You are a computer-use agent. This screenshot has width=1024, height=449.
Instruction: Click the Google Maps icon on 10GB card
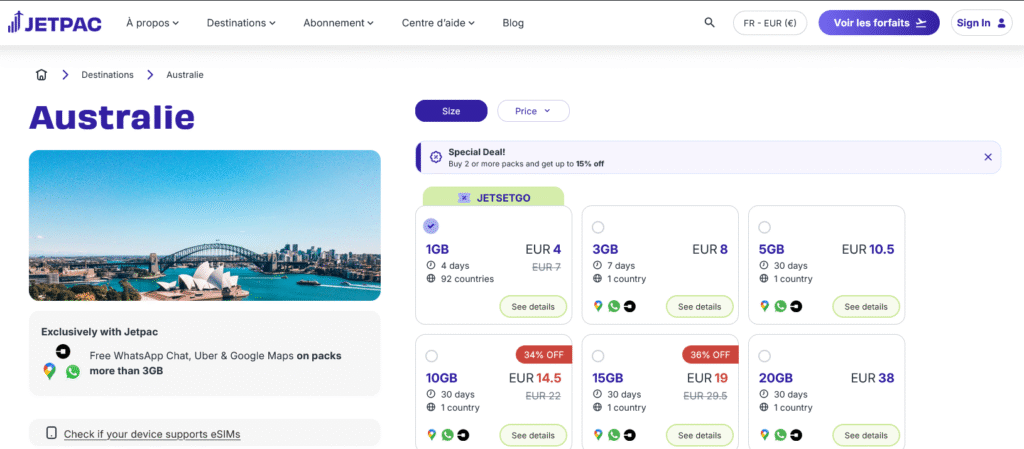[432, 435]
